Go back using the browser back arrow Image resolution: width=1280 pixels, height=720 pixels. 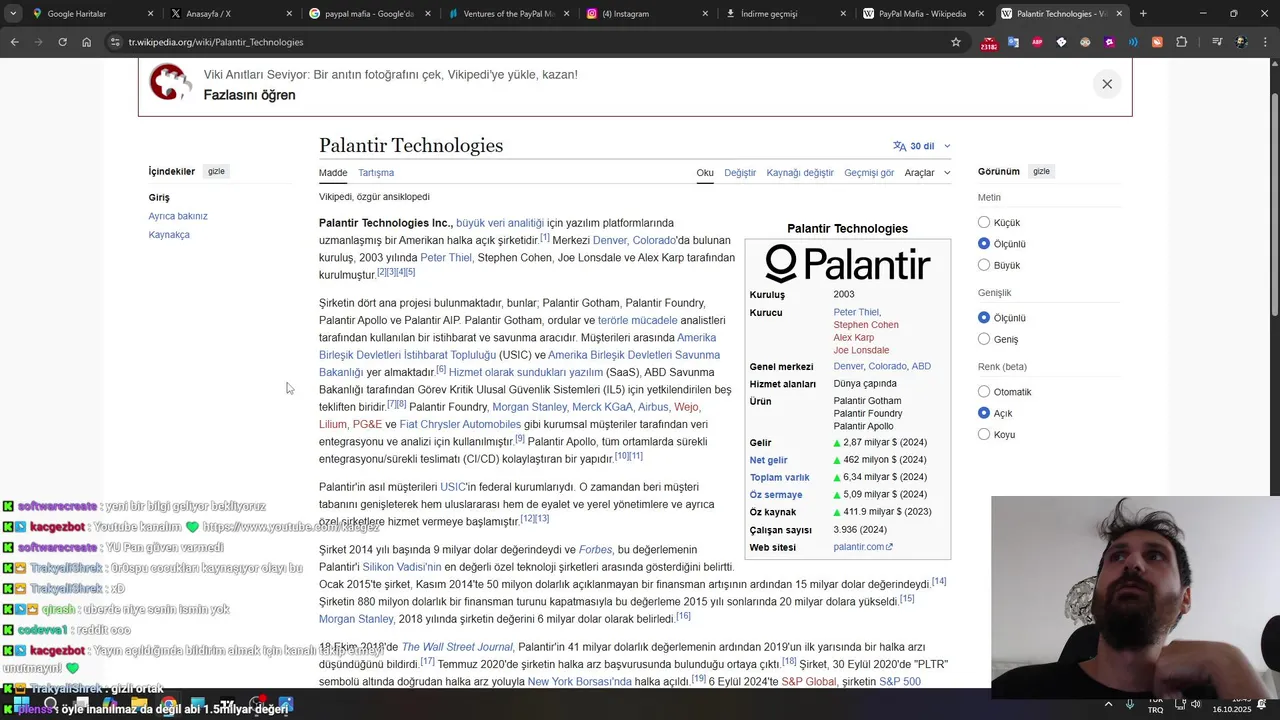[14, 42]
